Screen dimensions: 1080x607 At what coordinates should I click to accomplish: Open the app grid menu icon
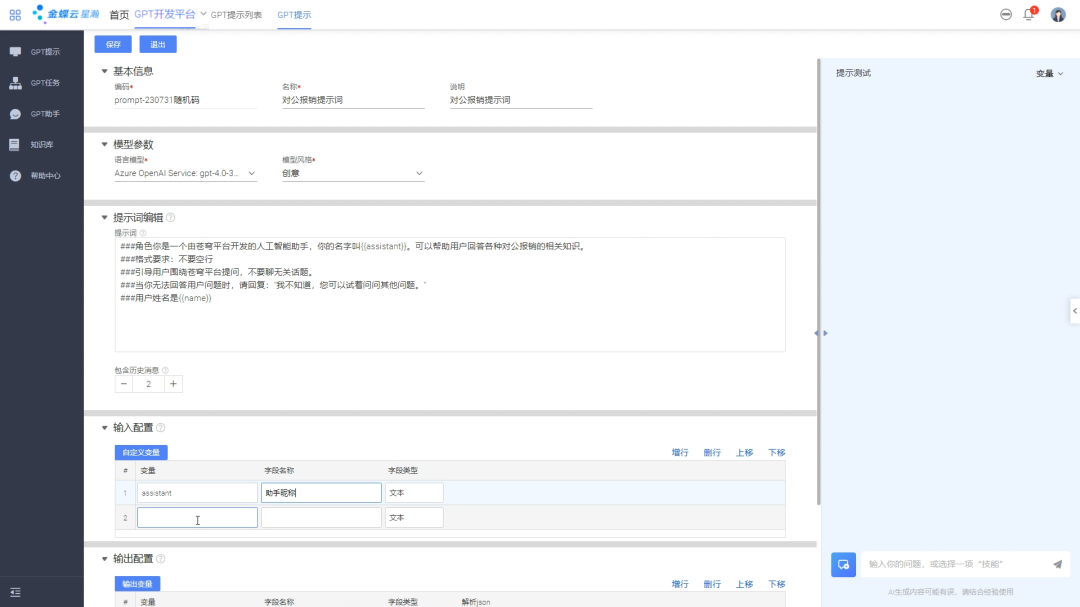[15, 14]
